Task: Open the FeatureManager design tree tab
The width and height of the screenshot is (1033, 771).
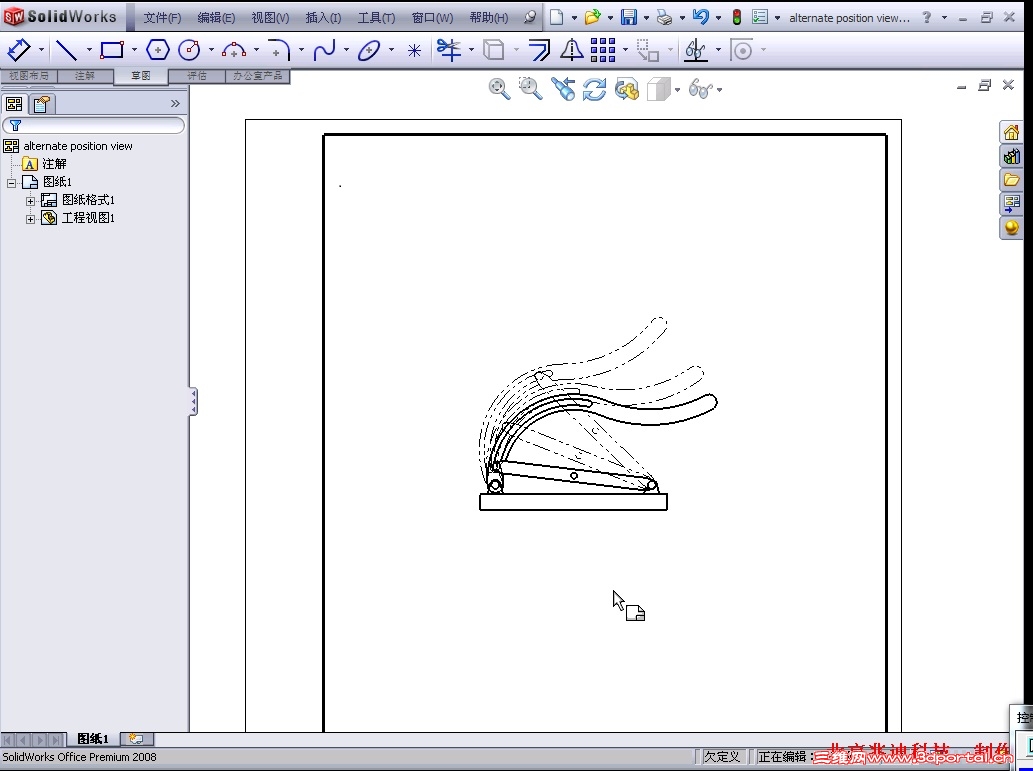Action: pos(14,104)
